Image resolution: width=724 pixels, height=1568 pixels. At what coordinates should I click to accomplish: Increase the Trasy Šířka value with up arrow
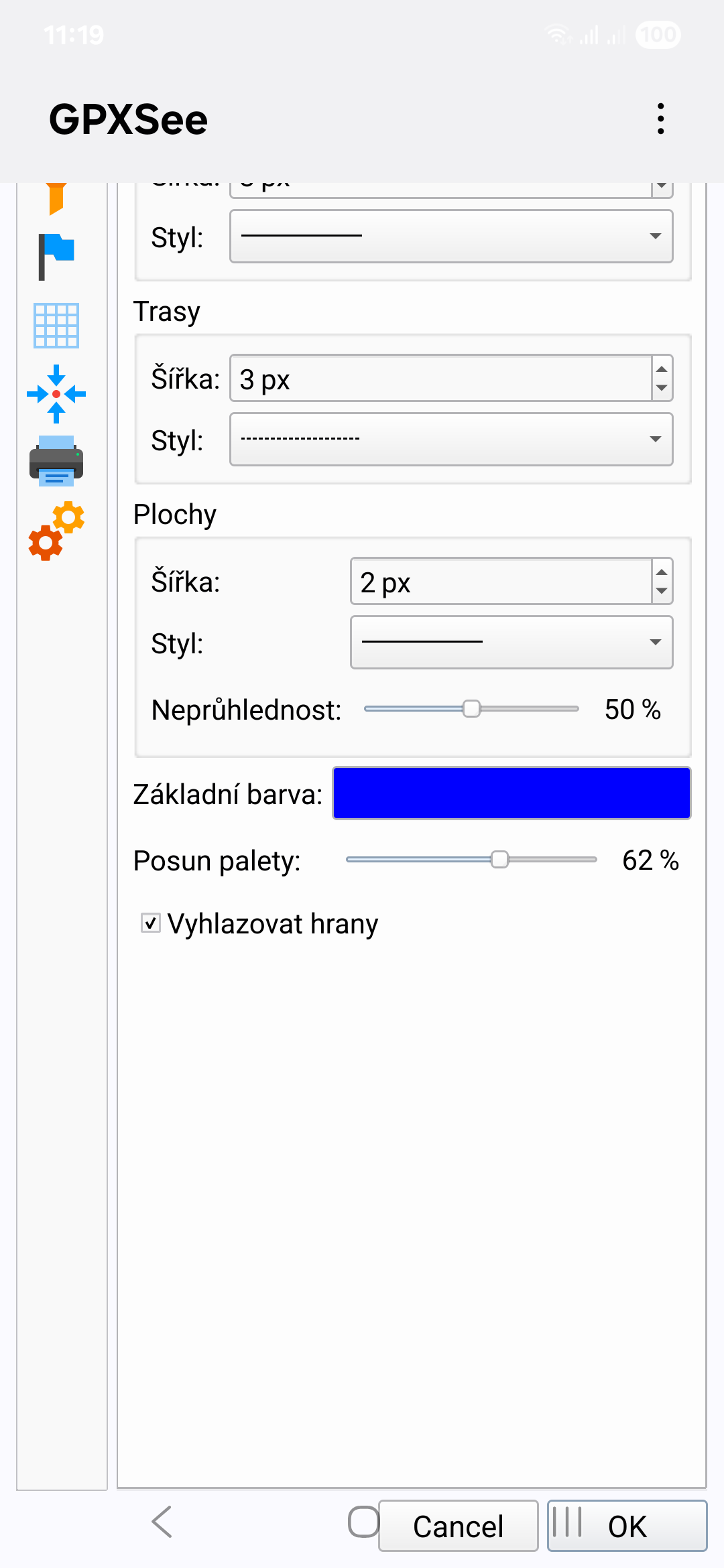click(662, 369)
